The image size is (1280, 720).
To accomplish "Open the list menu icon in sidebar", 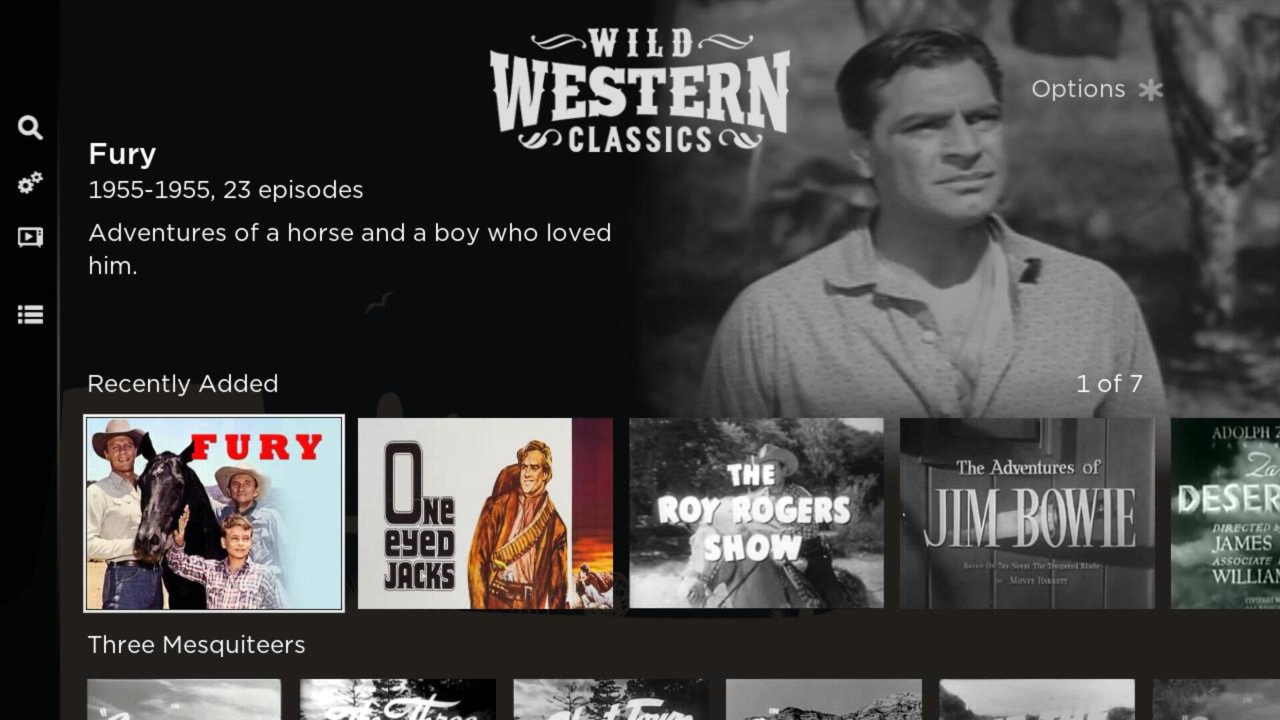I will 30,315.
